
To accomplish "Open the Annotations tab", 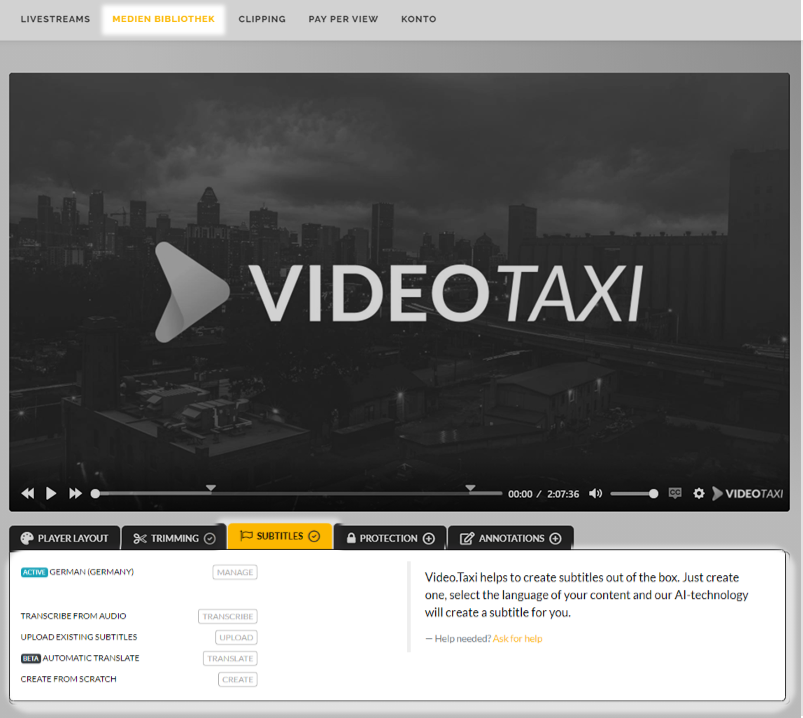I will (511, 538).
